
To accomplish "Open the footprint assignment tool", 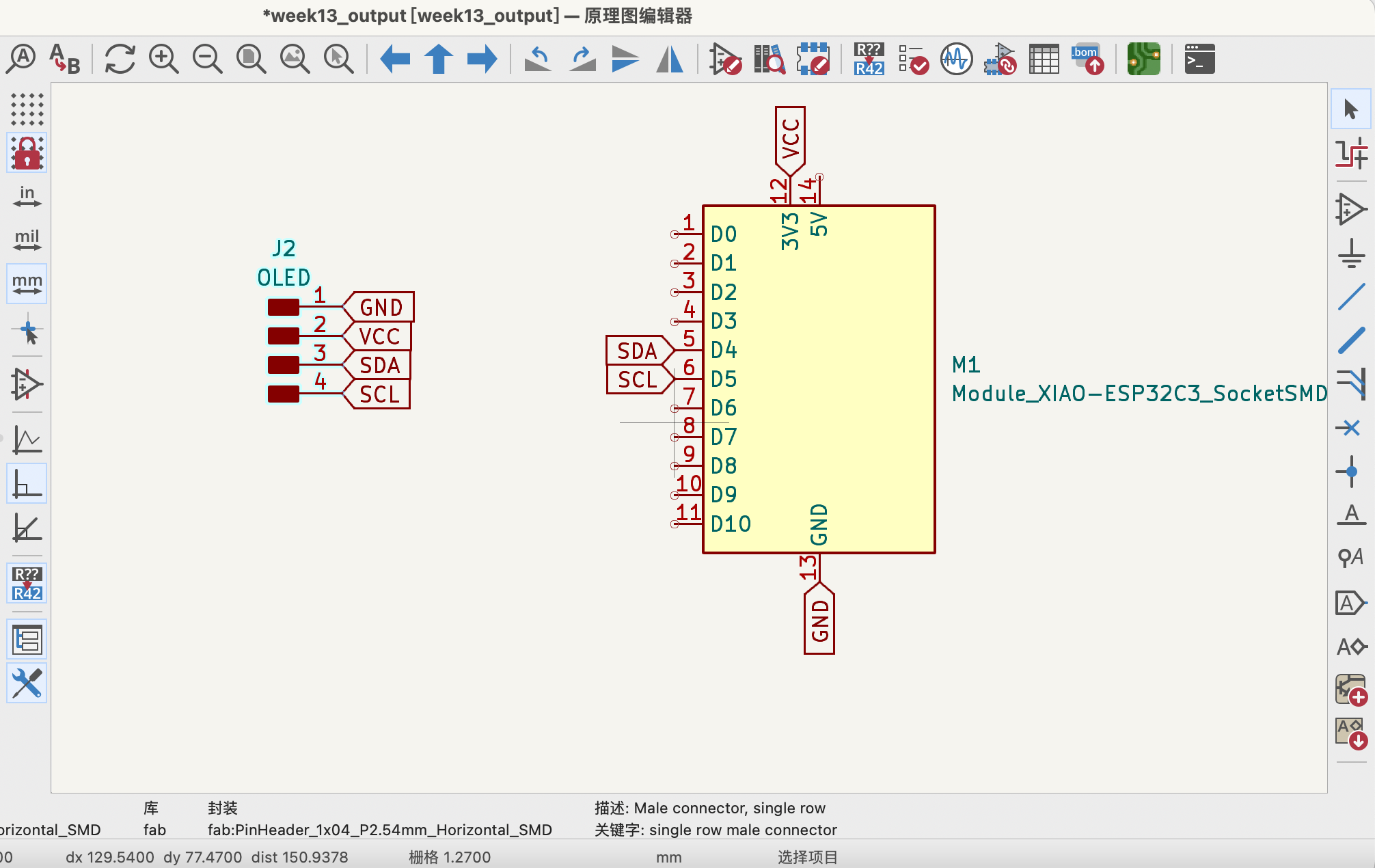I will click(x=1000, y=59).
